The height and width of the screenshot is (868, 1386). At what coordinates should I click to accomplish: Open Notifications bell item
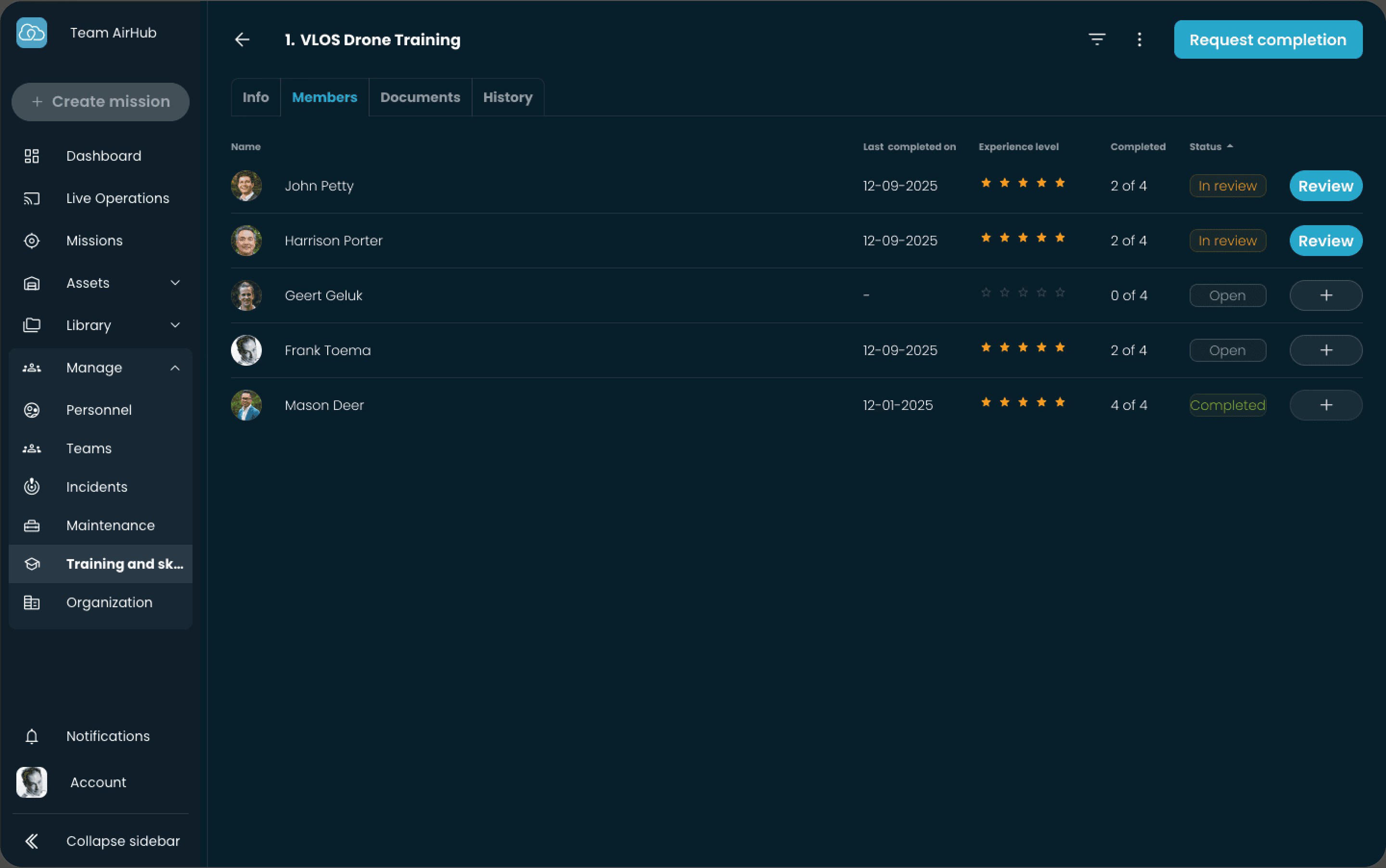point(107,736)
